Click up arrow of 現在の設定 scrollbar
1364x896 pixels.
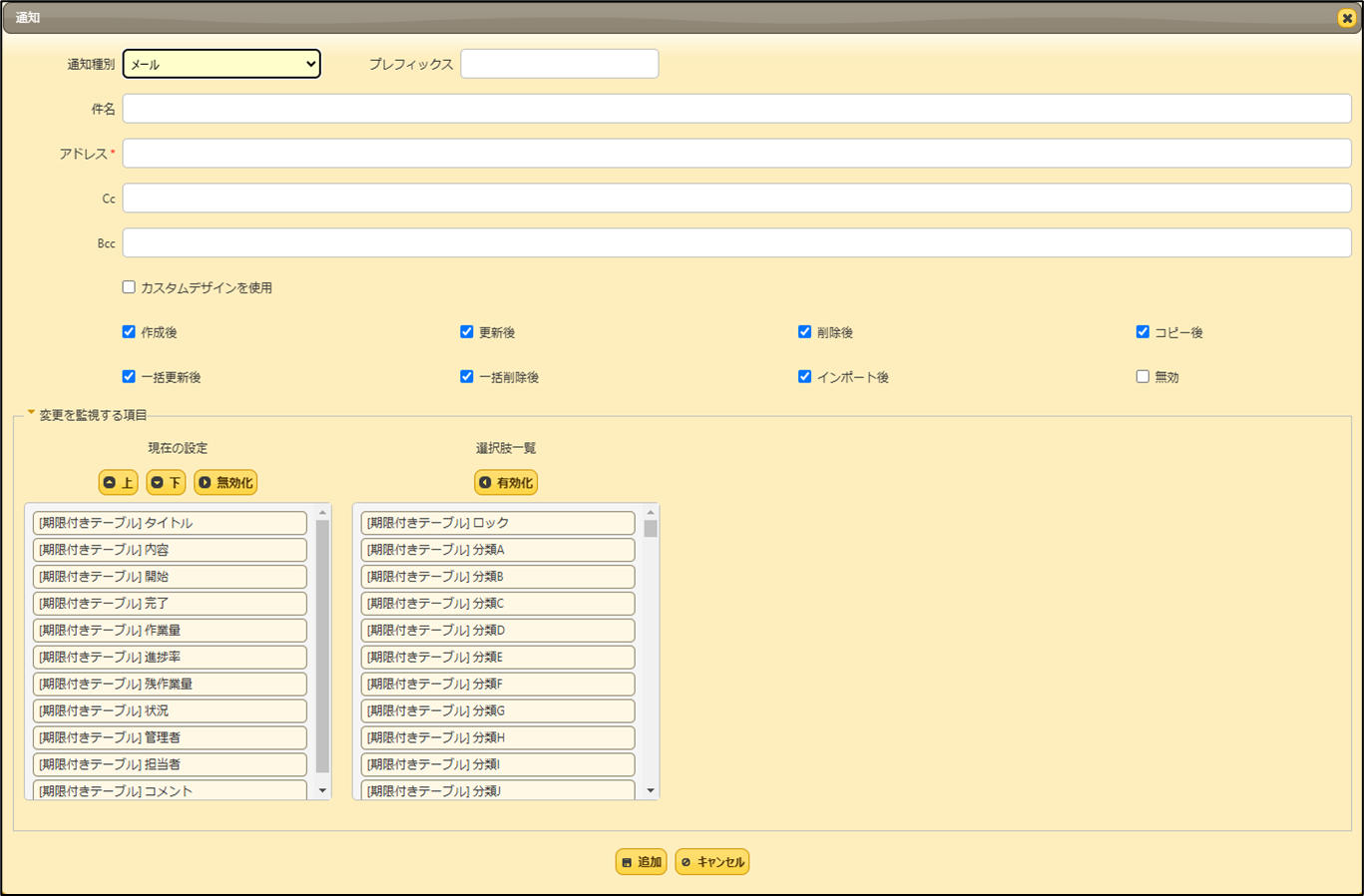click(x=322, y=512)
